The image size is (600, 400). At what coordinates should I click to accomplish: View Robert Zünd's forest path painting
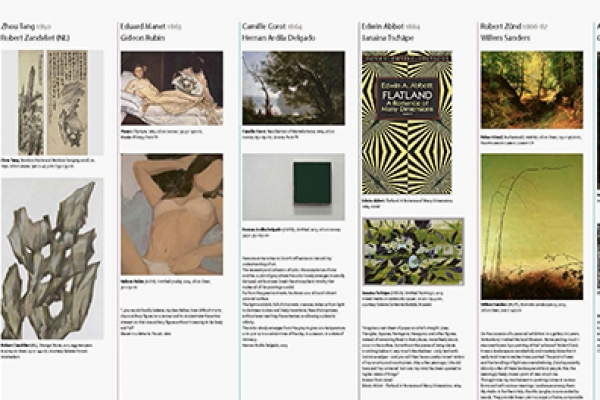532,90
